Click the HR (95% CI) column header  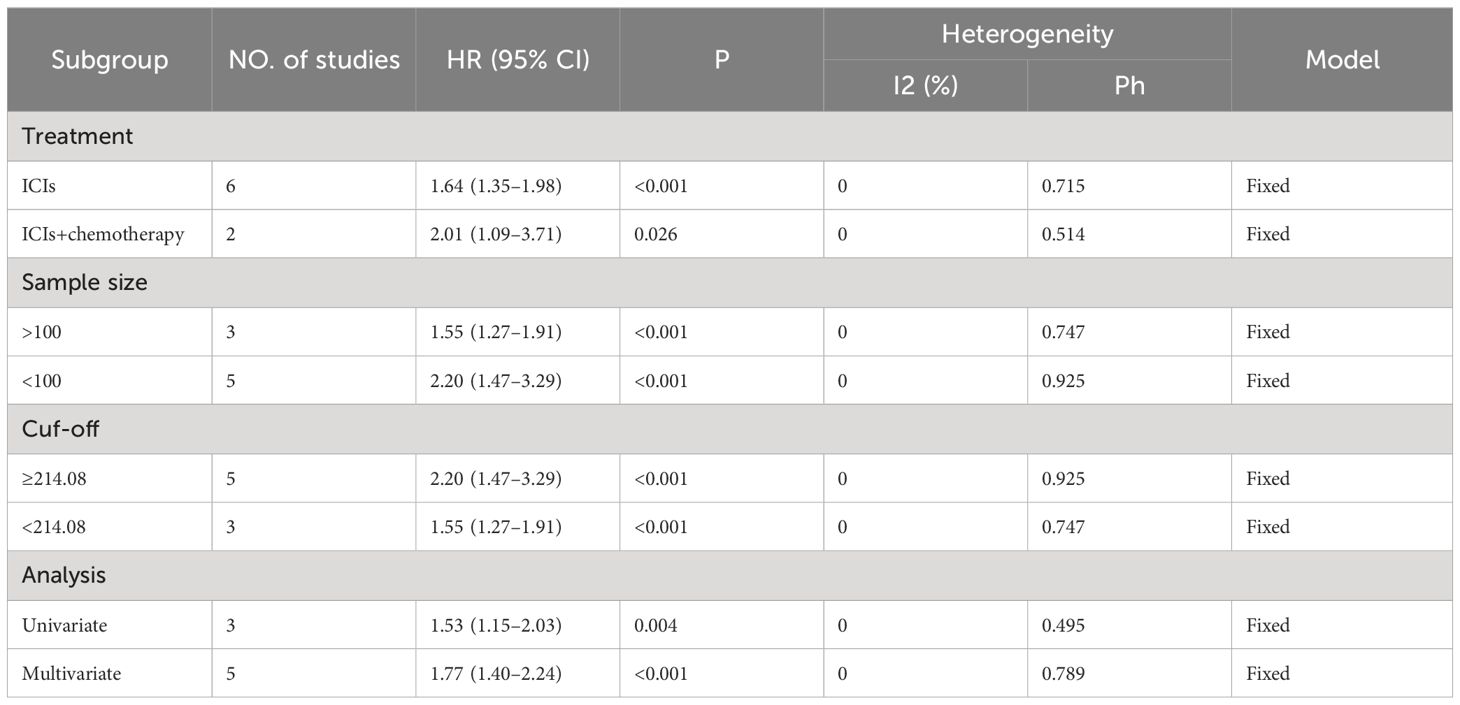(518, 59)
